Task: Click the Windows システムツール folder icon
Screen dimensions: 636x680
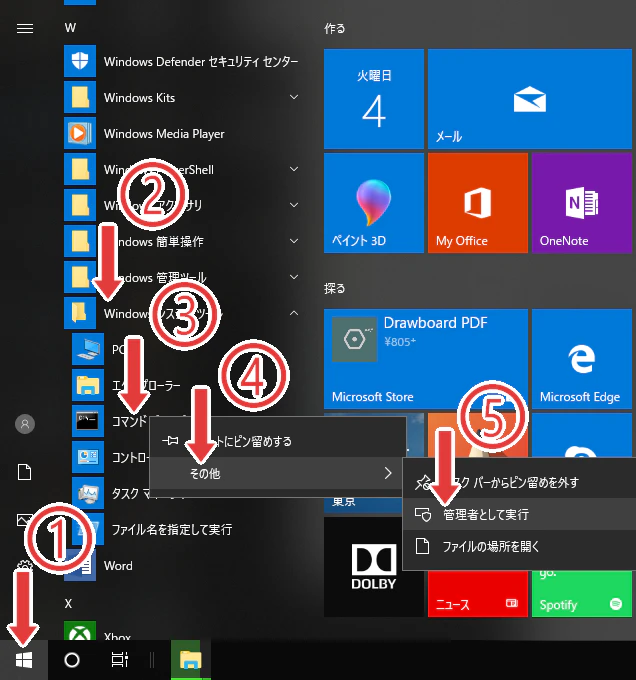Action: (80, 313)
